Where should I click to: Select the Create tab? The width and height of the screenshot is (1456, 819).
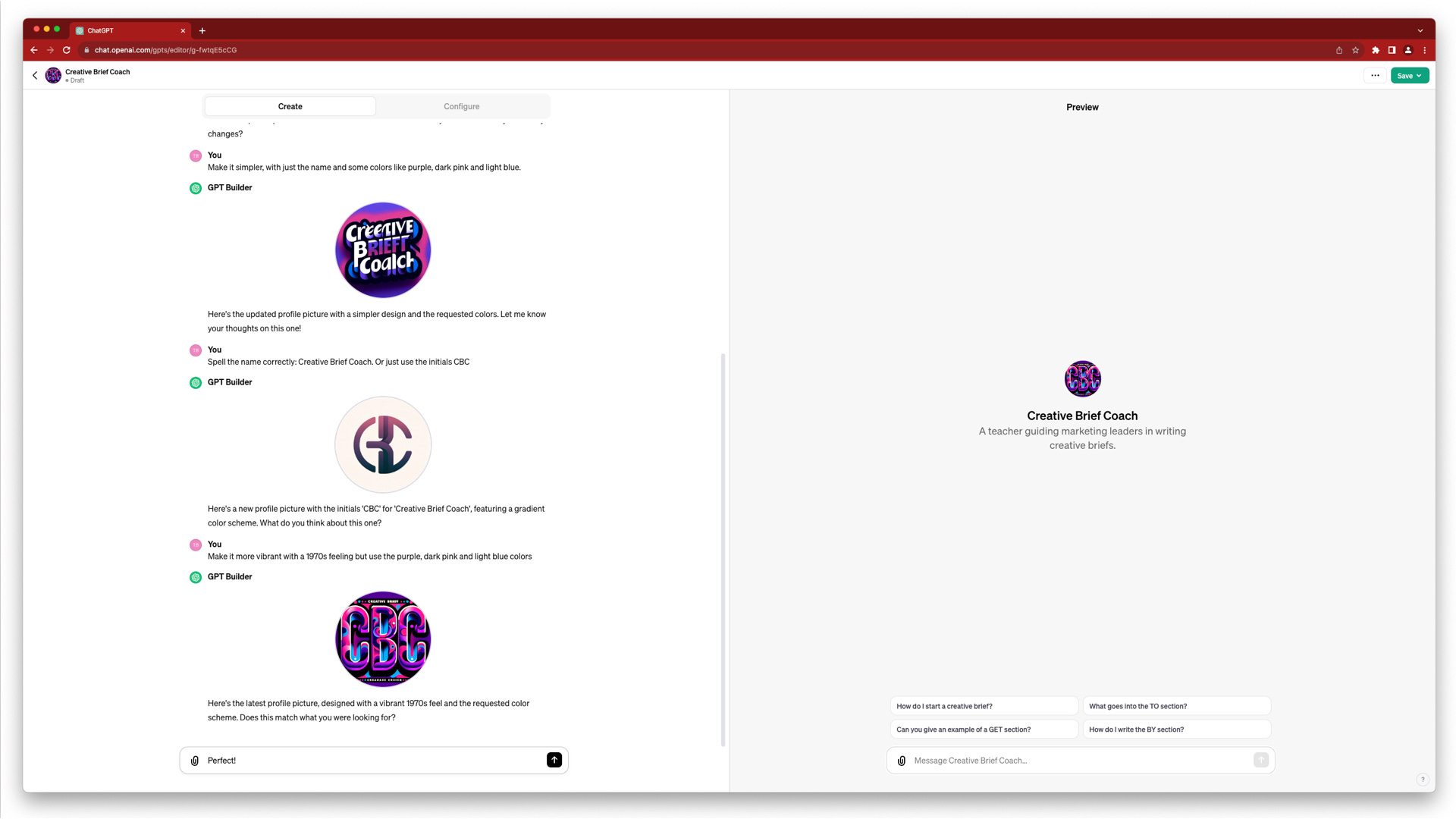tap(290, 106)
